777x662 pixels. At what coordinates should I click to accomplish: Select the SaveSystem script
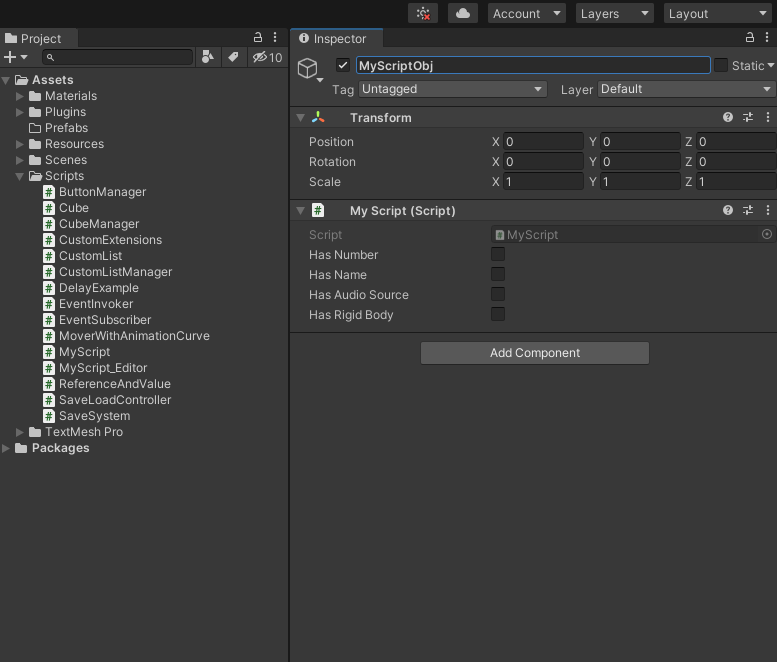click(x=87, y=416)
